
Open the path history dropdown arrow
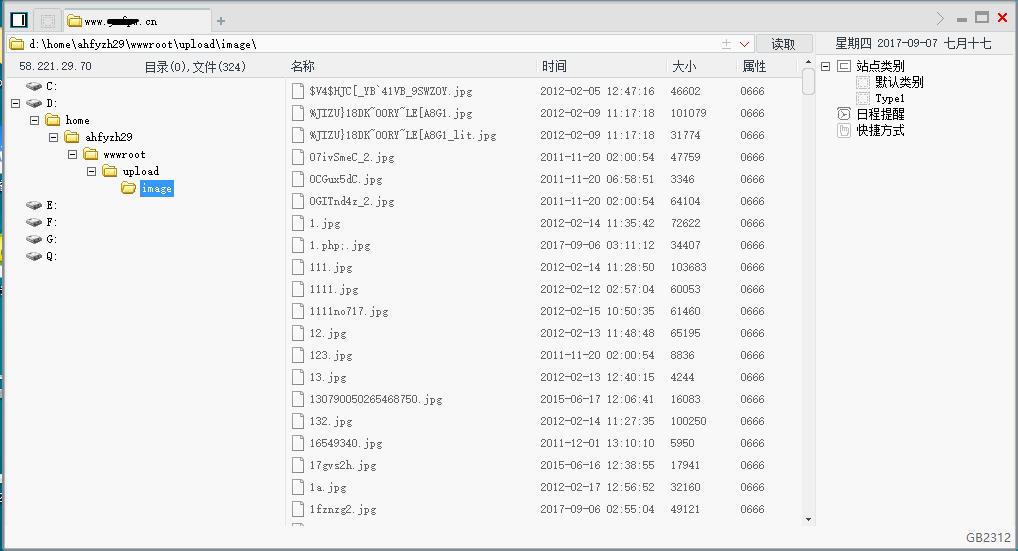(x=745, y=44)
